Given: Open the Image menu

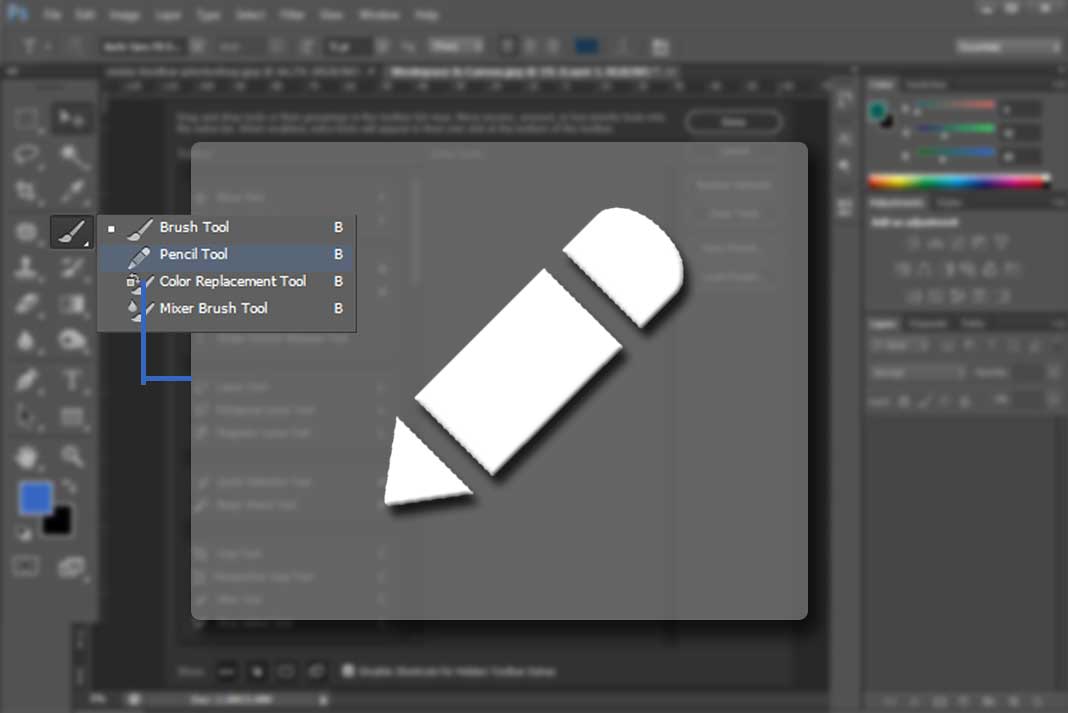Looking at the screenshot, I should pyautogui.click(x=124, y=15).
